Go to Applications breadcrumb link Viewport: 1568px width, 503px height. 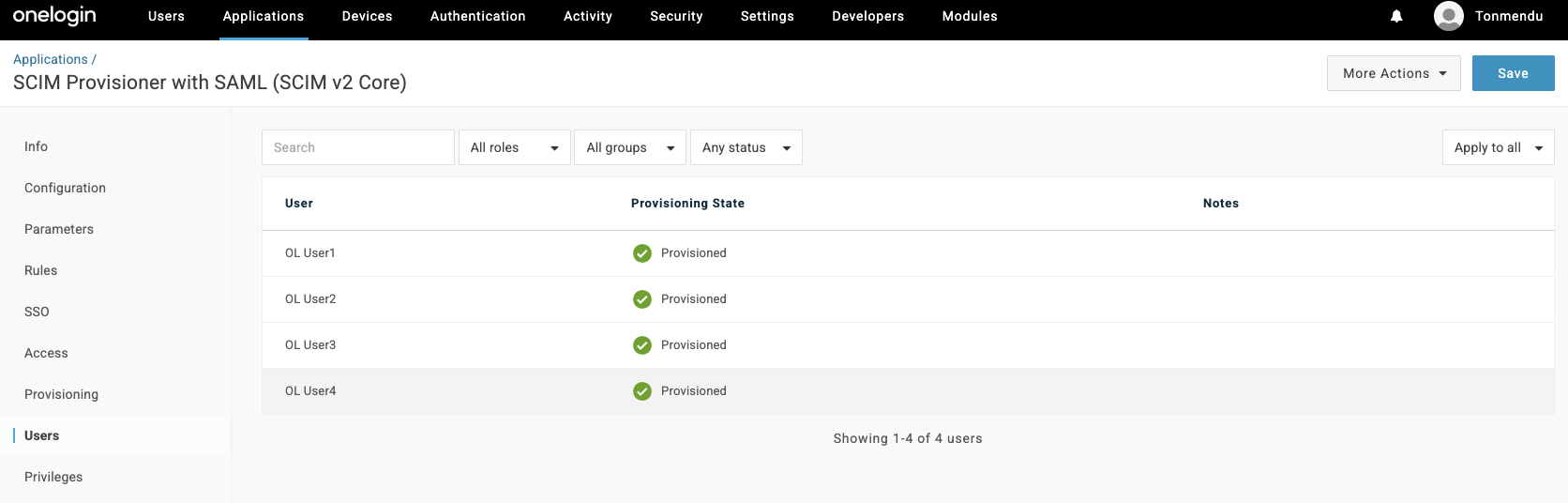pyautogui.click(x=51, y=59)
